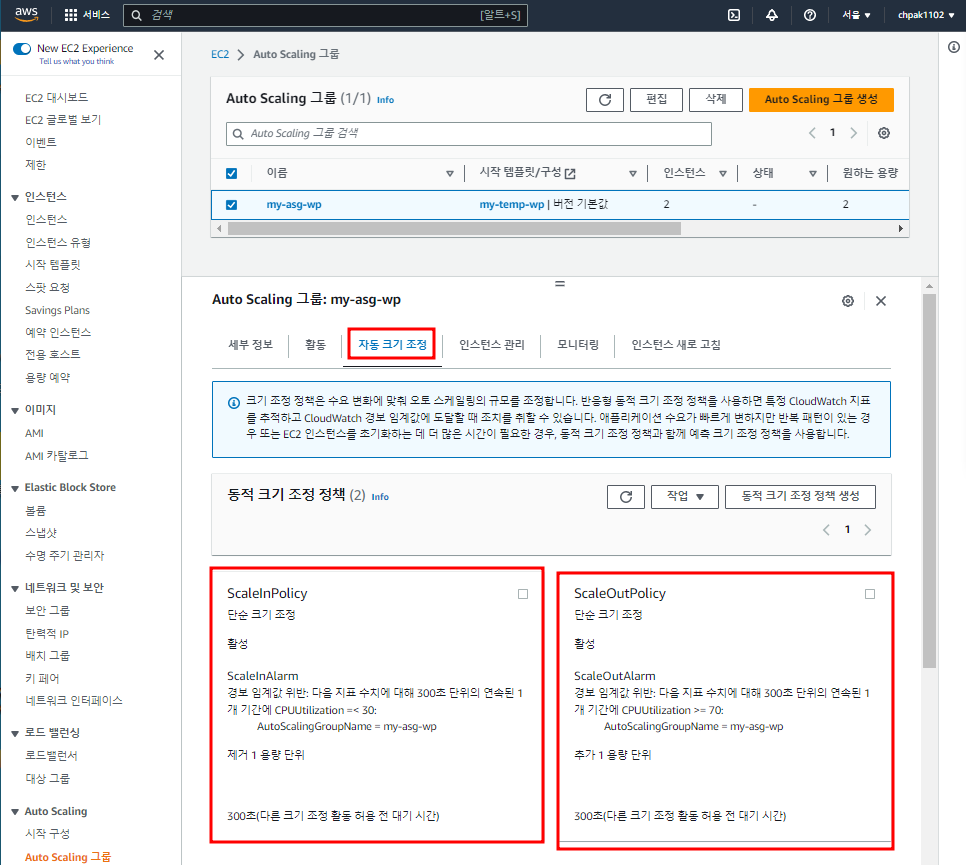Sort by the 이름 column arrow
966x865 pixels.
tap(450, 174)
